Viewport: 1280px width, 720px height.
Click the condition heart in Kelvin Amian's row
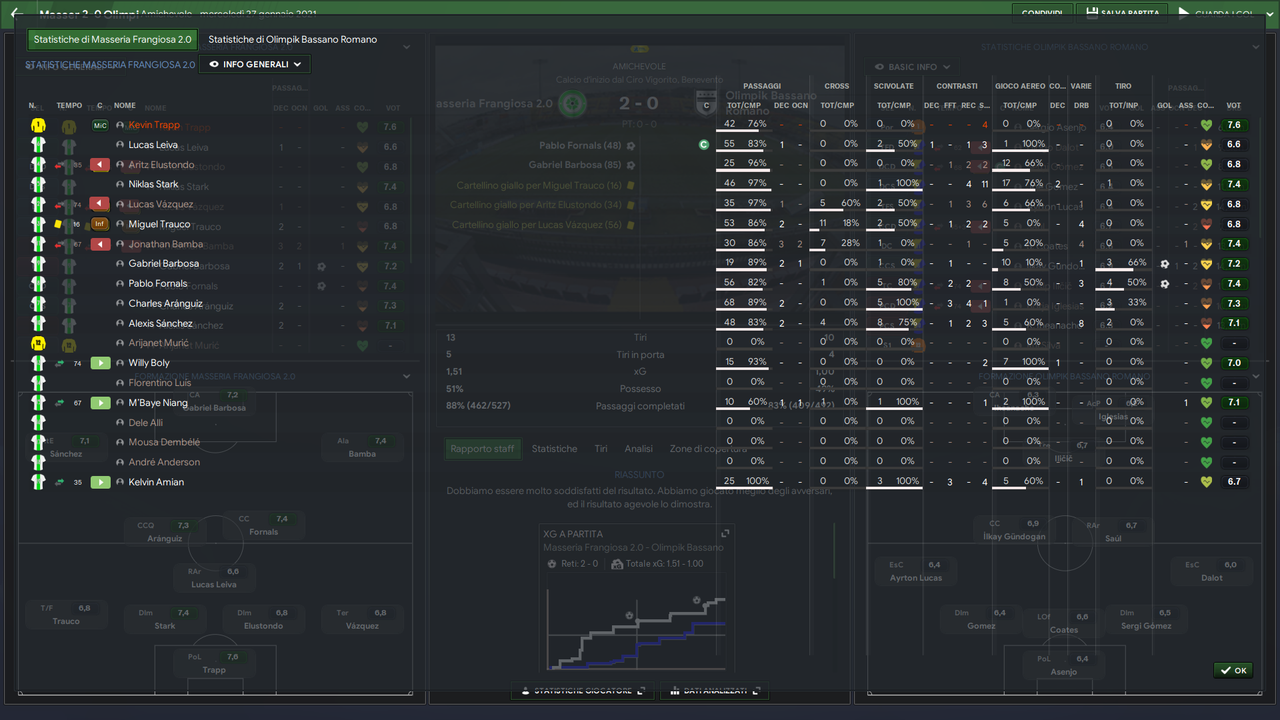[1206, 482]
